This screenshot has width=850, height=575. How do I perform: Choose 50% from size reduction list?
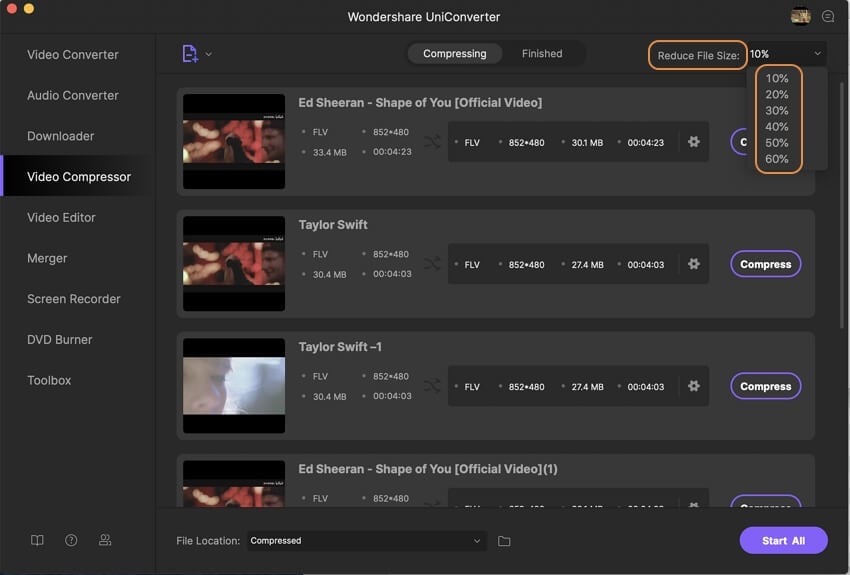pos(777,143)
